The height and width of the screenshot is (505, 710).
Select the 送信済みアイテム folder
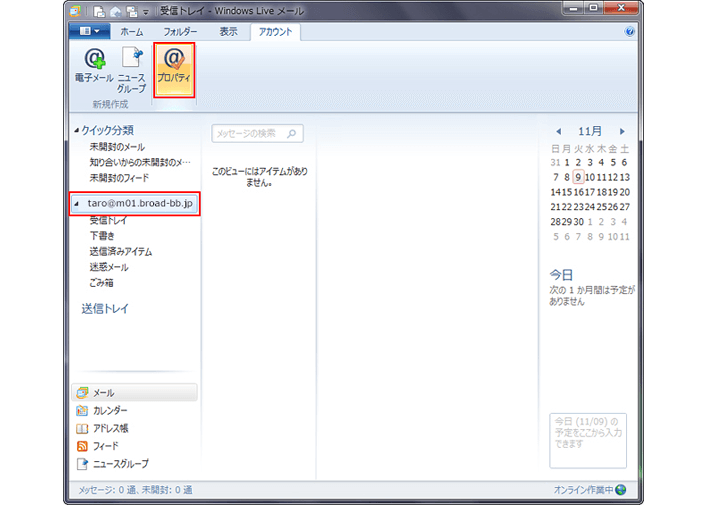click(120, 251)
